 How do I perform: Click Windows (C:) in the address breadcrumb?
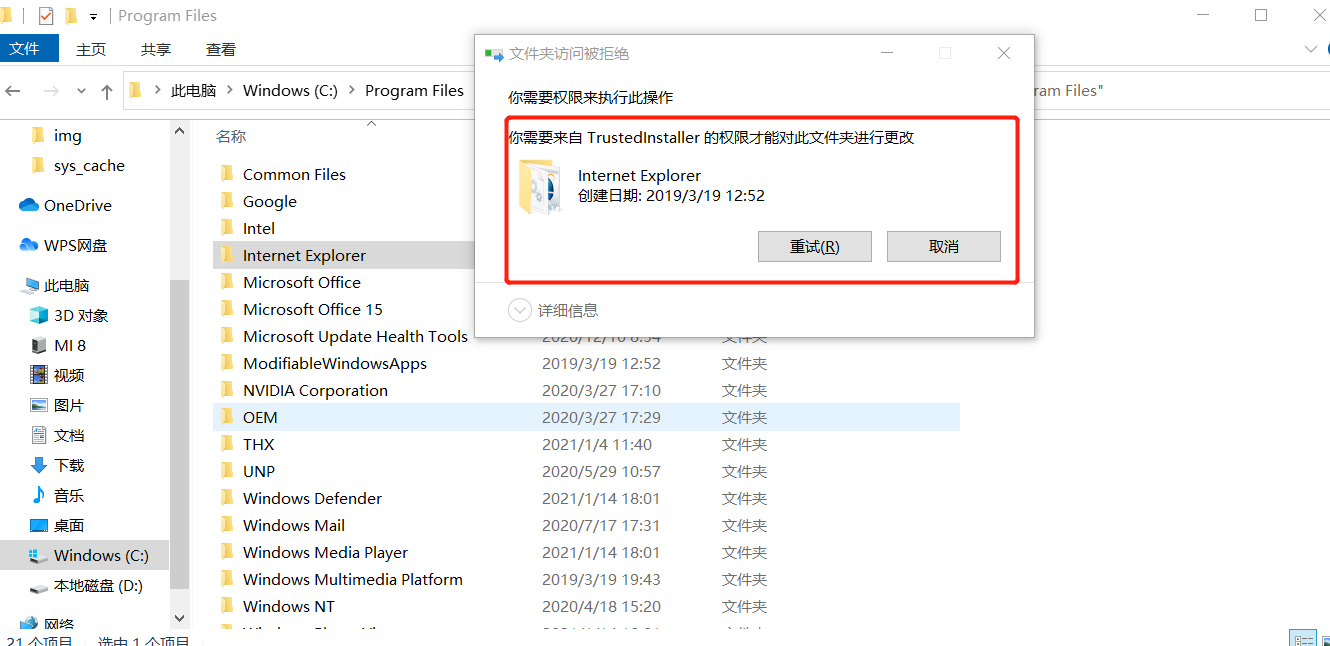click(290, 90)
